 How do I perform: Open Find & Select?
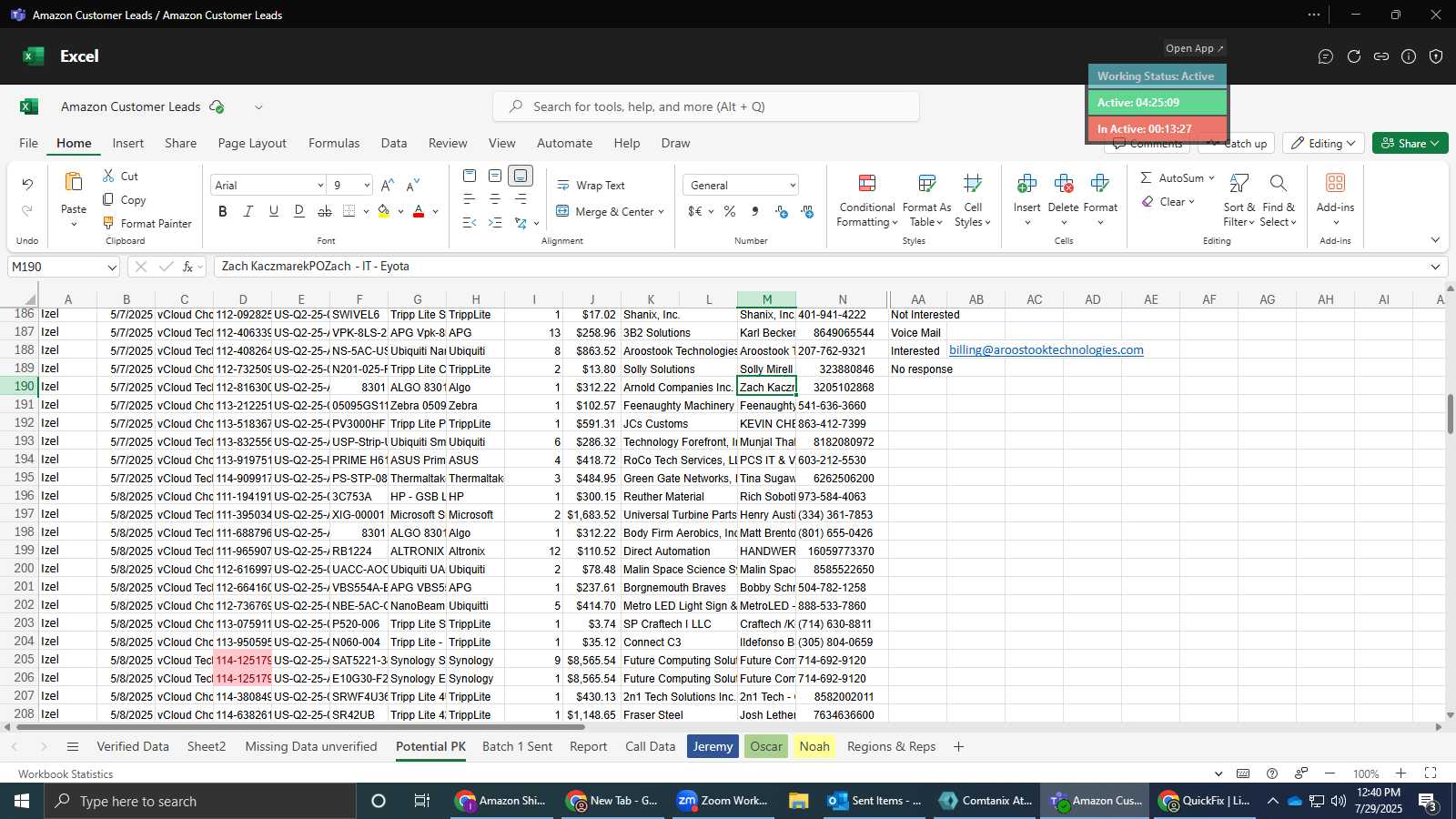[x=1279, y=200]
